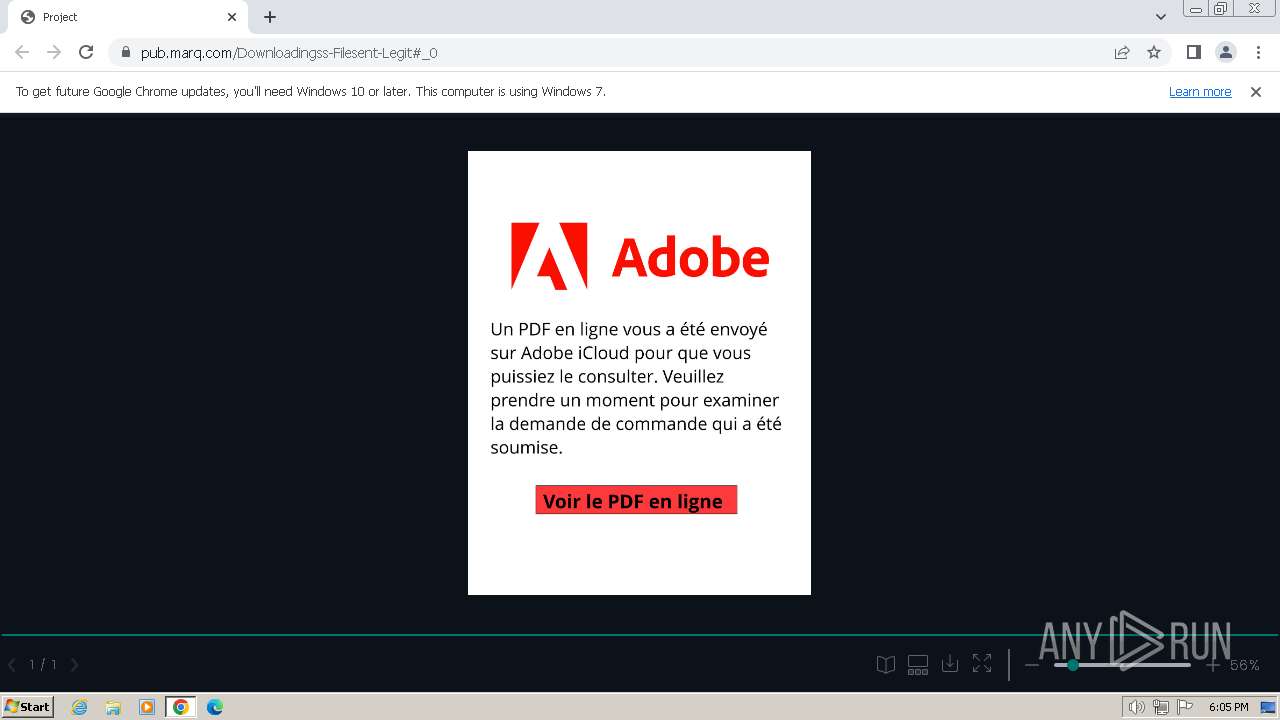Viewport: 1280px width, 720px height.
Task: Open the book view mode icon
Action: pyautogui.click(x=886, y=665)
